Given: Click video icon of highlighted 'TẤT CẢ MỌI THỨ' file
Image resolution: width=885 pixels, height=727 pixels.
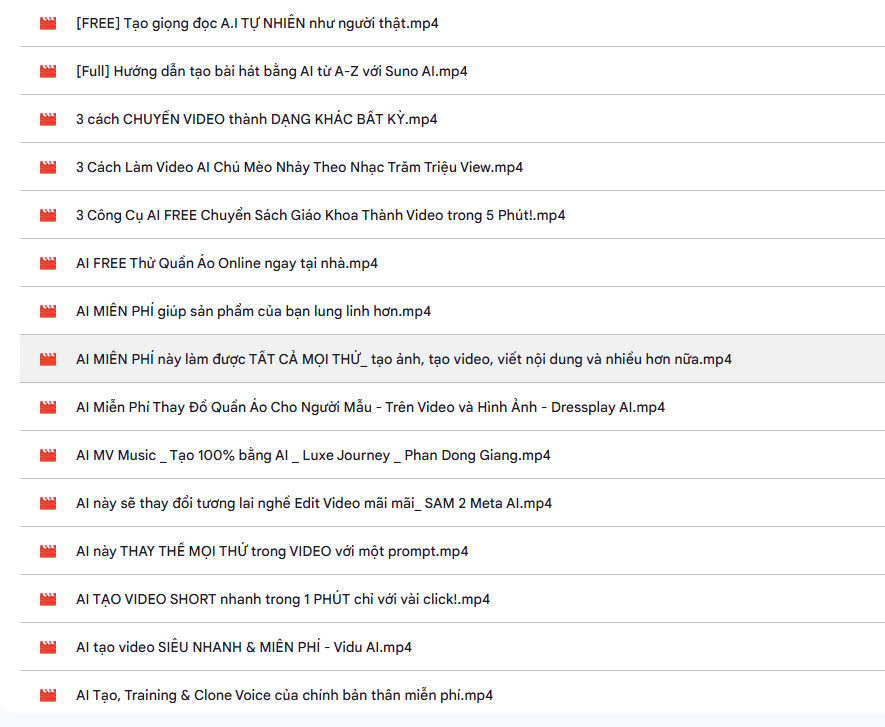Looking at the screenshot, I should [48, 359].
